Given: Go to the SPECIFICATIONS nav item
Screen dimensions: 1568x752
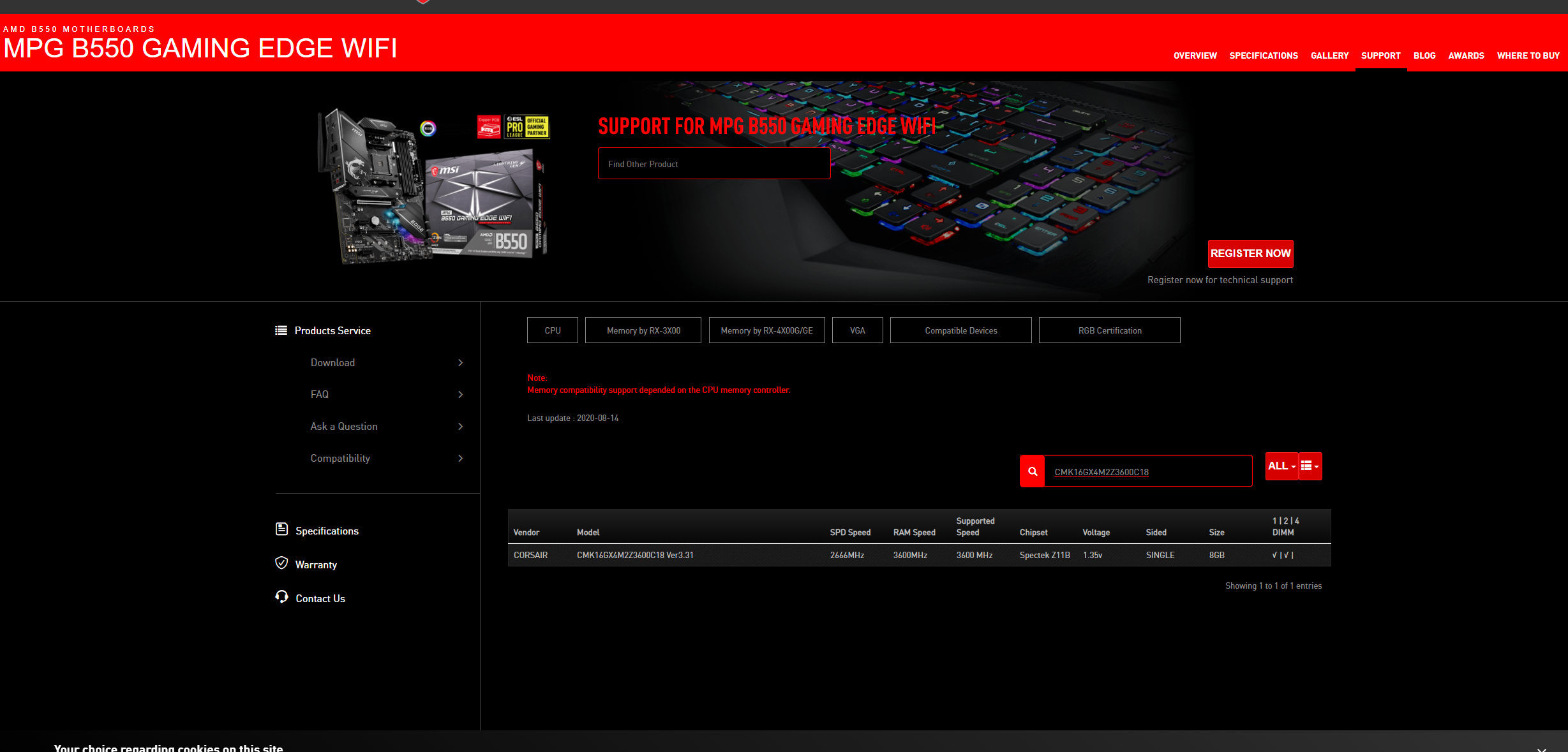Looking at the screenshot, I should click(x=1263, y=55).
